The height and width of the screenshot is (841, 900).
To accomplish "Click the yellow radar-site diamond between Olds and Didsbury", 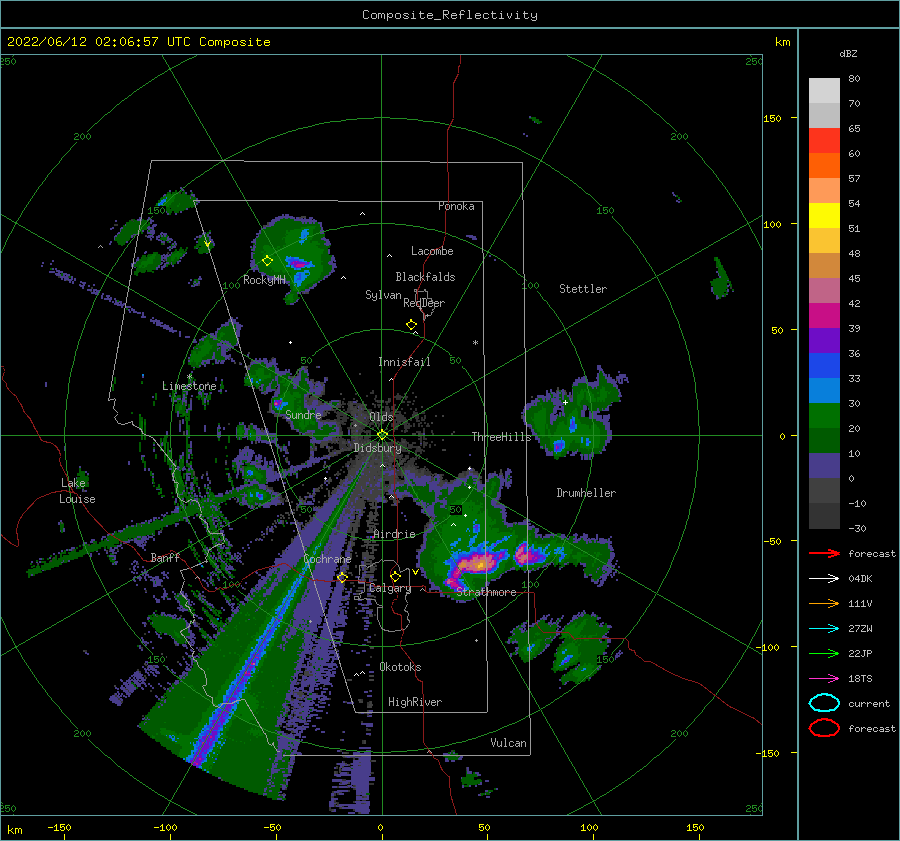I will pyautogui.click(x=382, y=435).
